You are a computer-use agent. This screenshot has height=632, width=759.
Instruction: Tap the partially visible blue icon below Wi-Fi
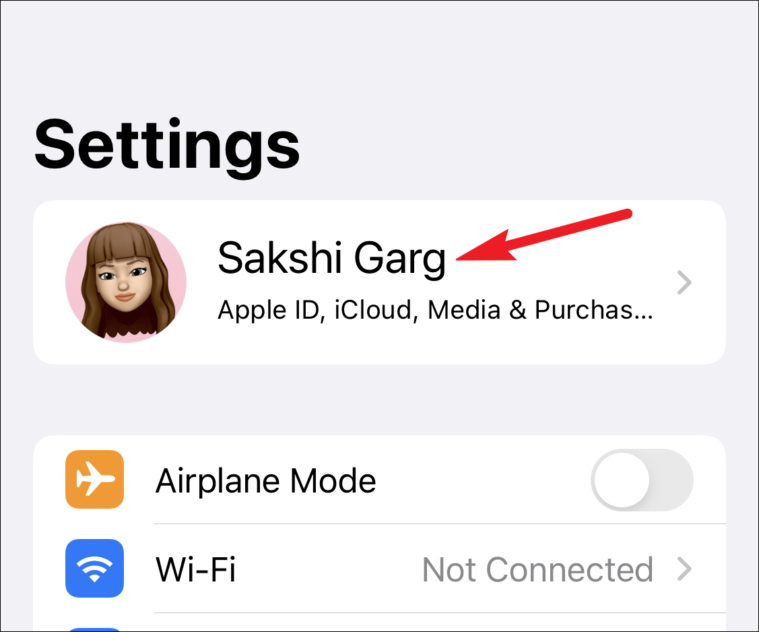(x=94, y=630)
